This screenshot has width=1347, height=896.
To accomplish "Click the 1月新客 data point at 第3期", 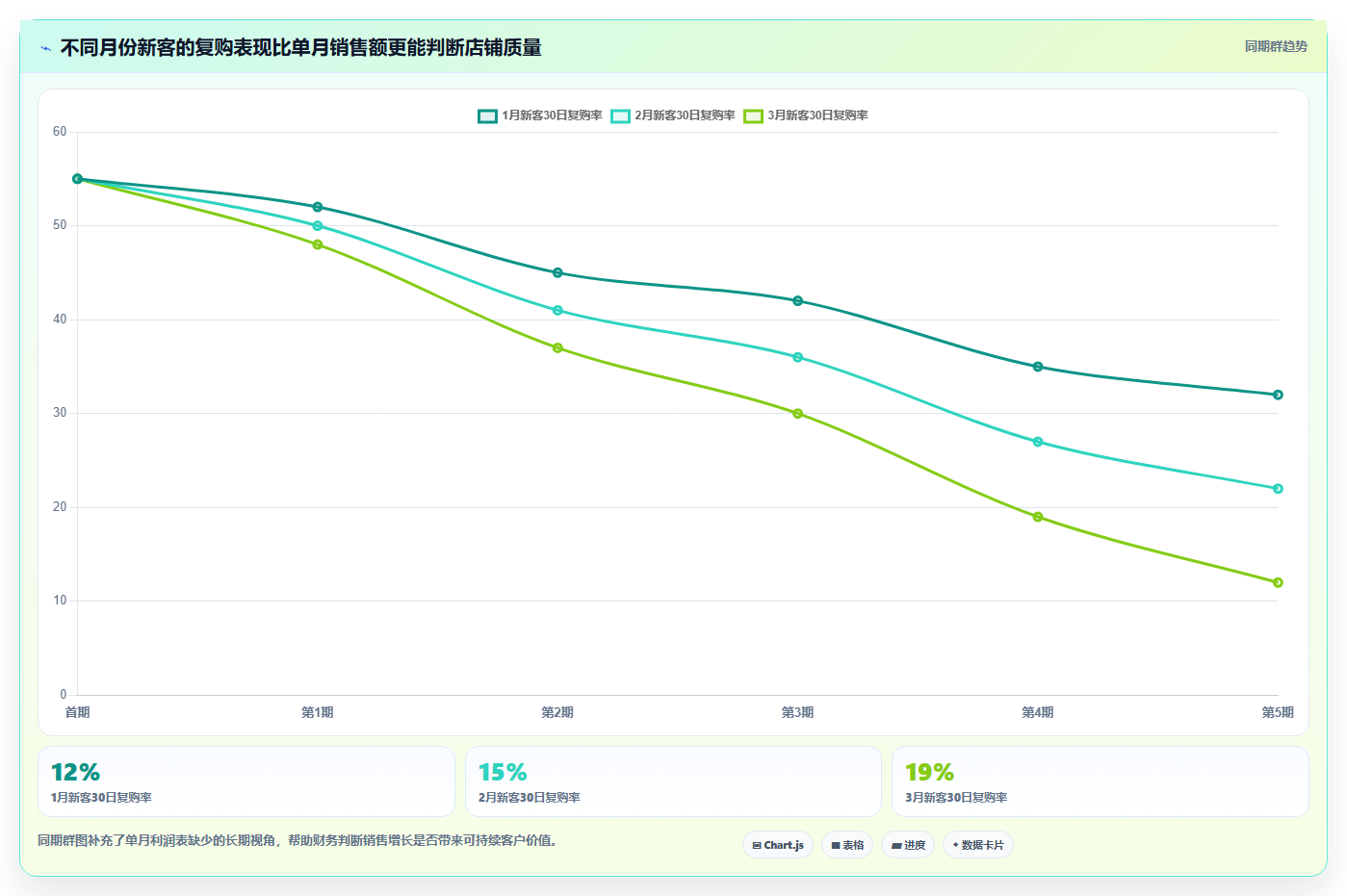I will (797, 301).
